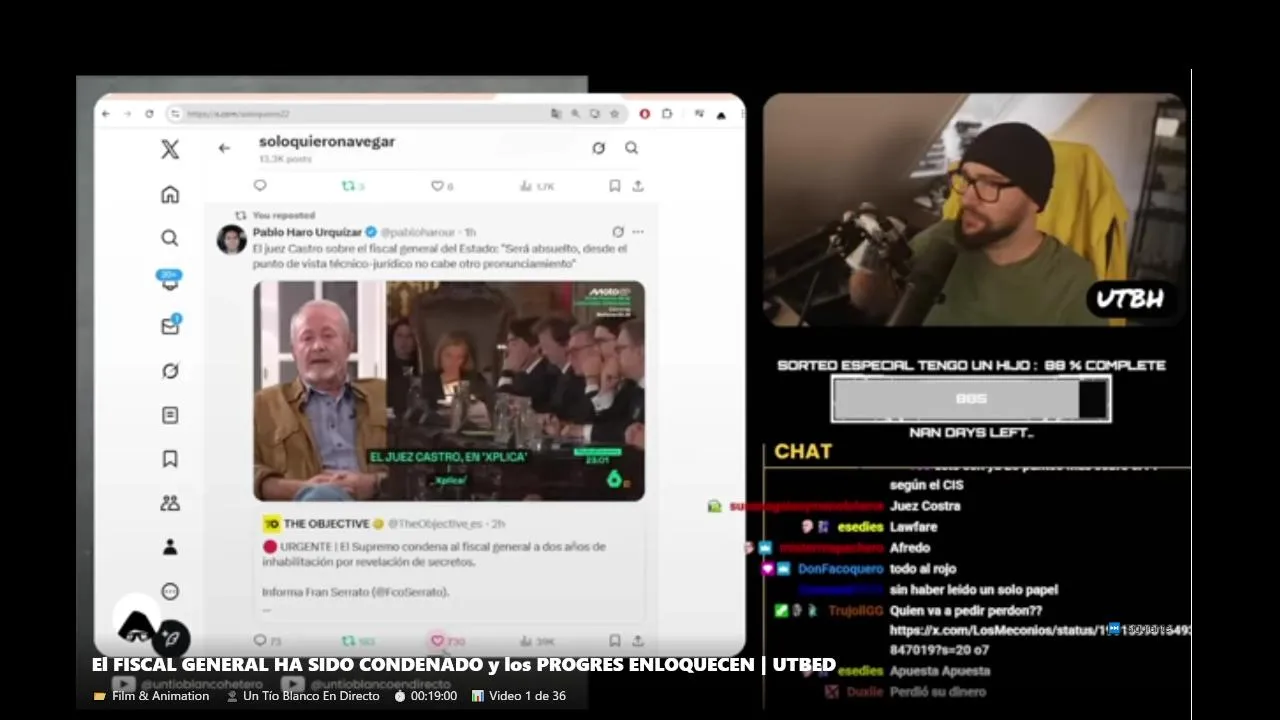This screenshot has height=720, width=1280.
Task: Open the More circle menu in sidebar
Action: pos(170,591)
